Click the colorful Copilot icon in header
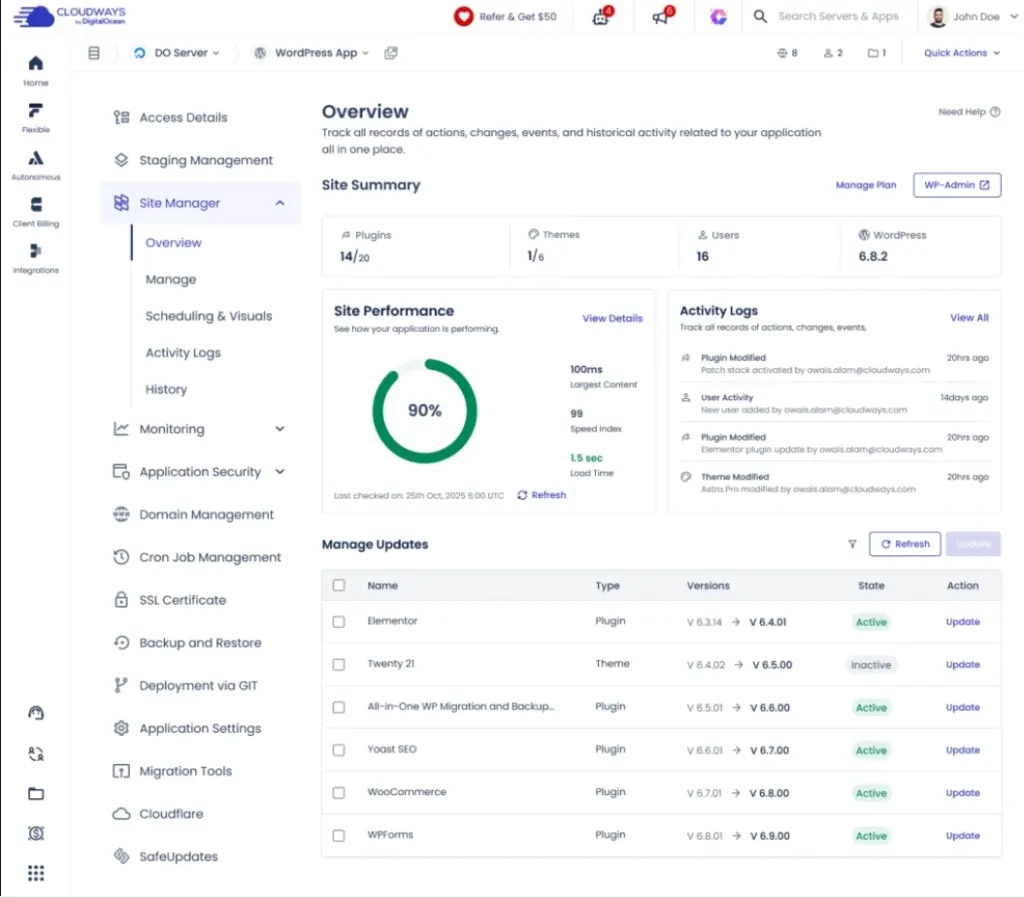The height and width of the screenshot is (898, 1024). [x=718, y=16]
